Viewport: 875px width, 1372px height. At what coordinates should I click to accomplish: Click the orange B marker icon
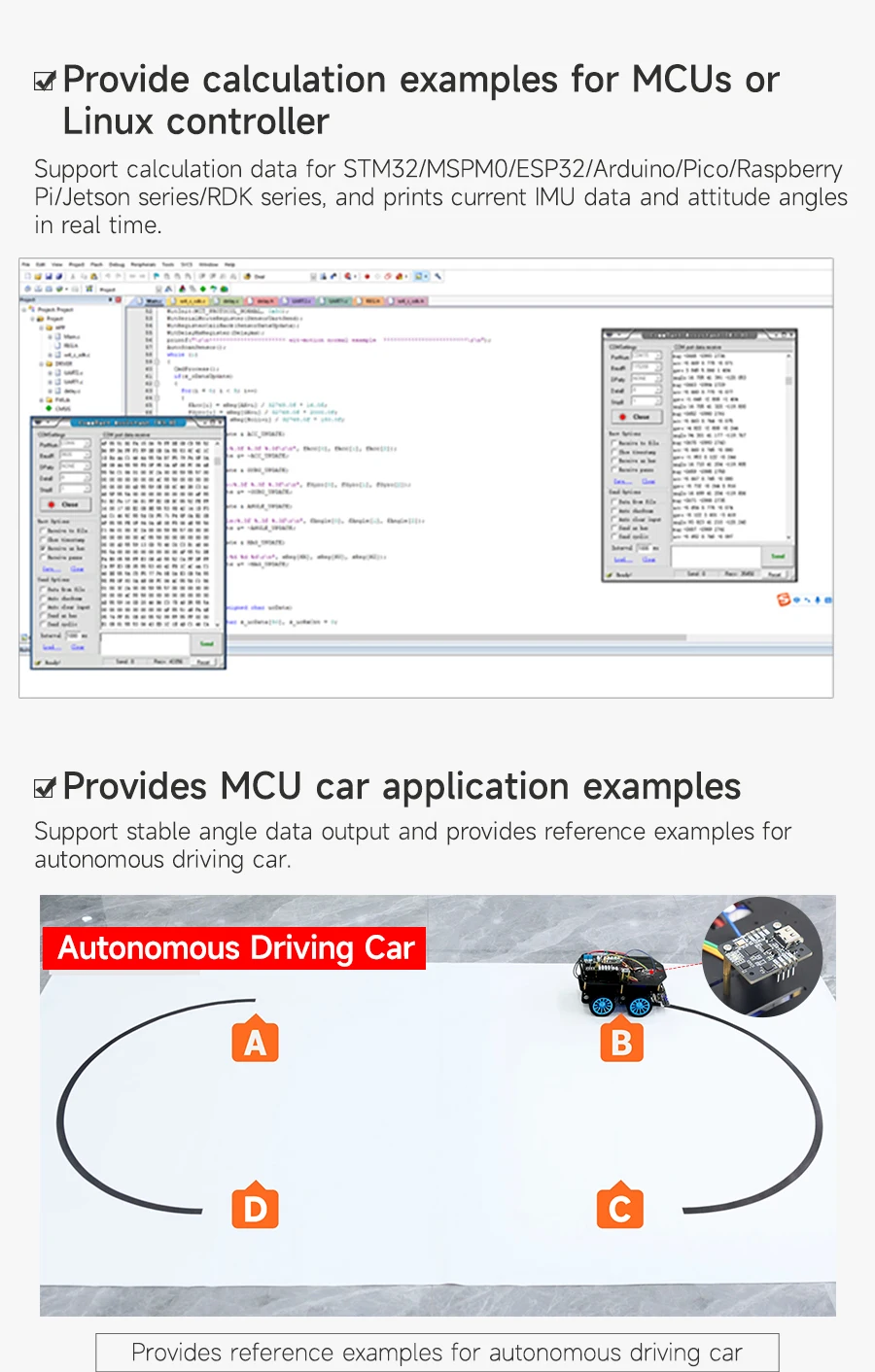[621, 1041]
